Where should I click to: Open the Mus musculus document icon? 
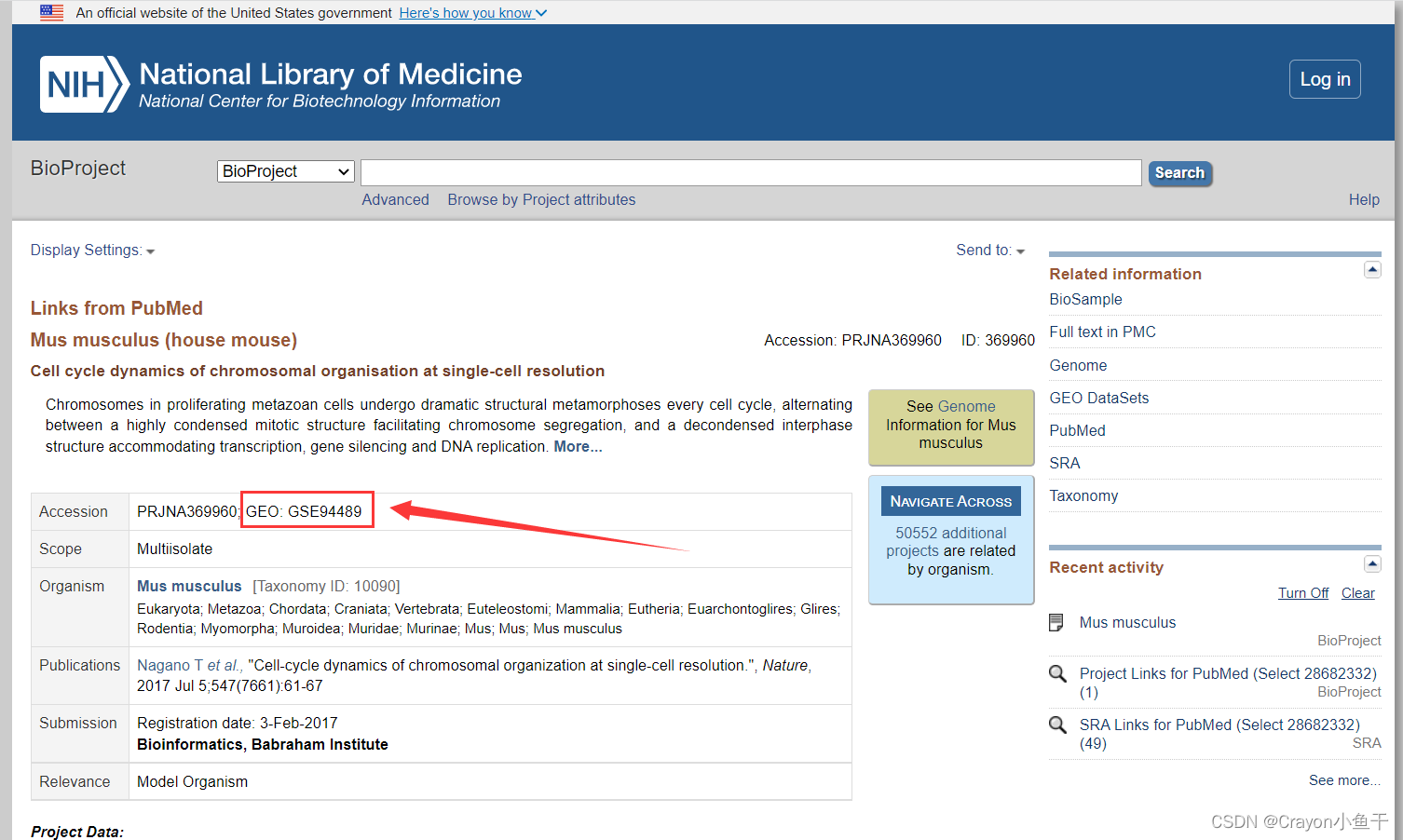point(1056,622)
